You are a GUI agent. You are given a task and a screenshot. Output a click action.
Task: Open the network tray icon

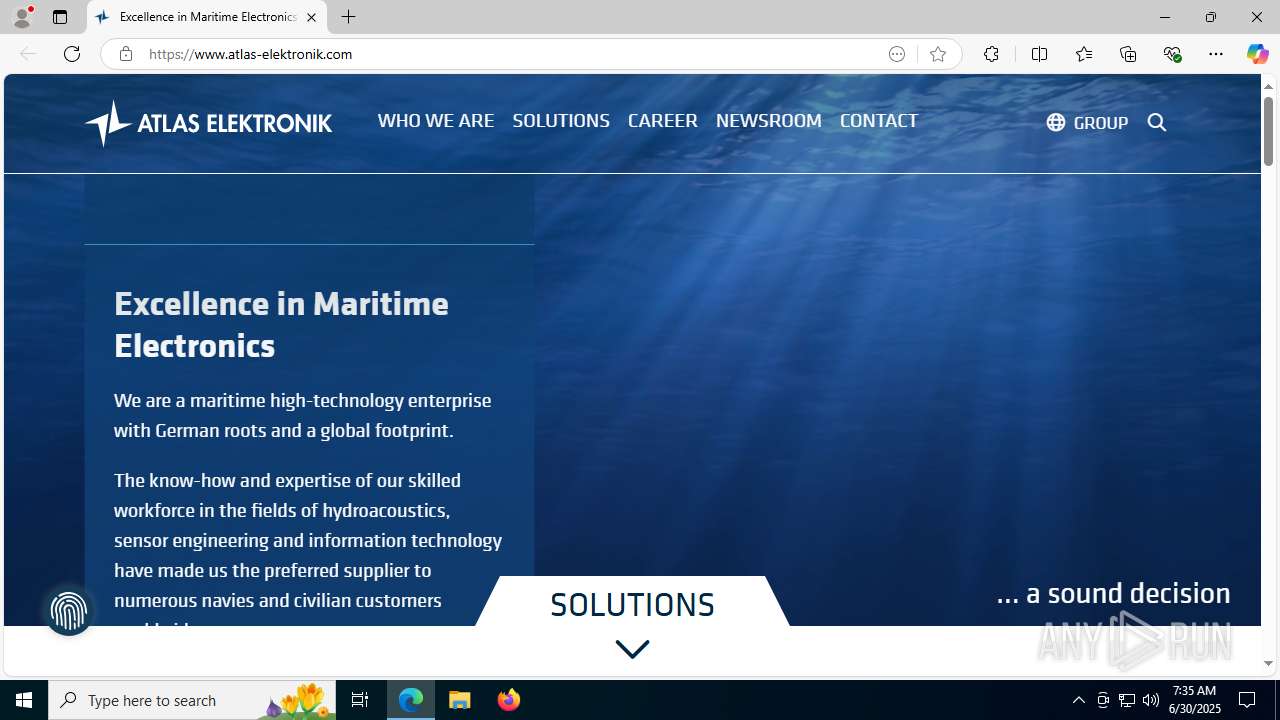[x=1127, y=700]
